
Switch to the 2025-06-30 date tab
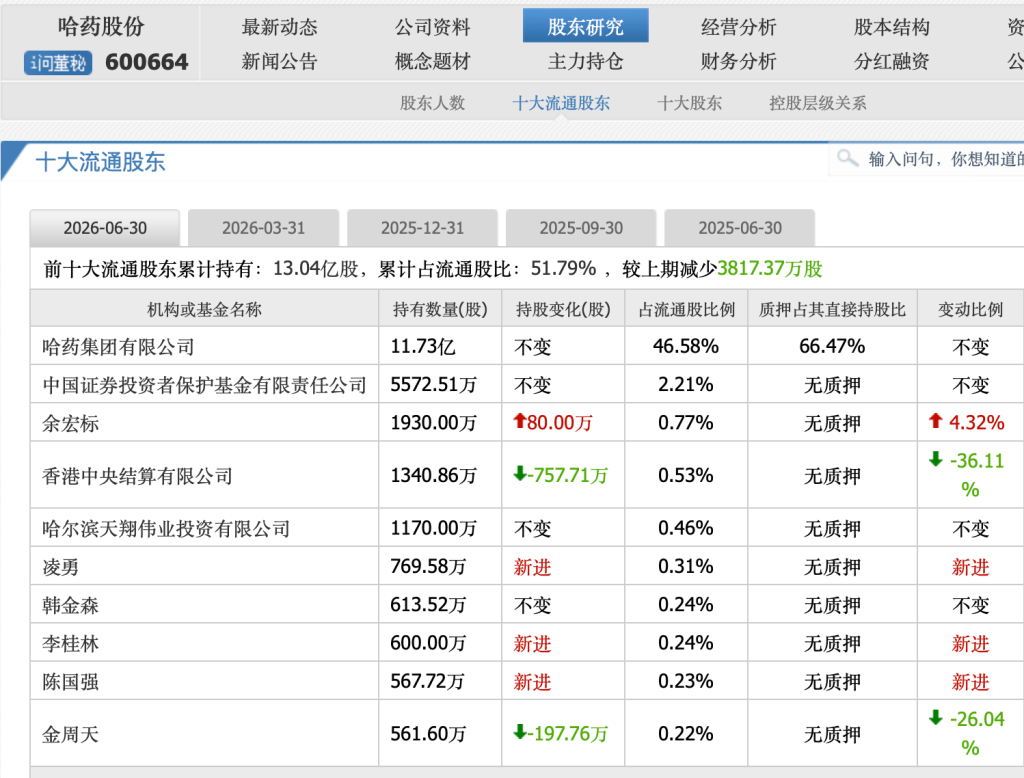pos(740,228)
